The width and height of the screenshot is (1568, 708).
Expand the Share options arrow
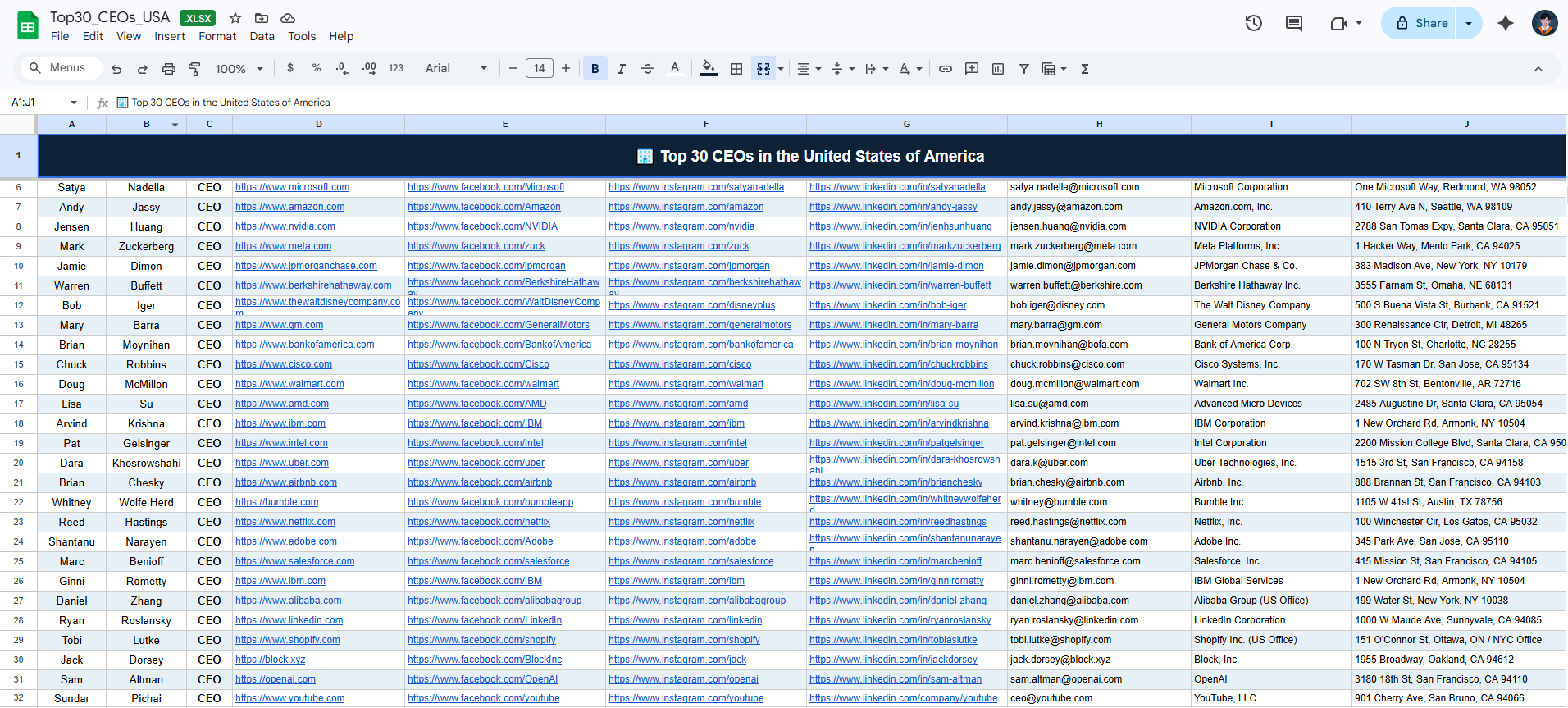click(x=1469, y=23)
